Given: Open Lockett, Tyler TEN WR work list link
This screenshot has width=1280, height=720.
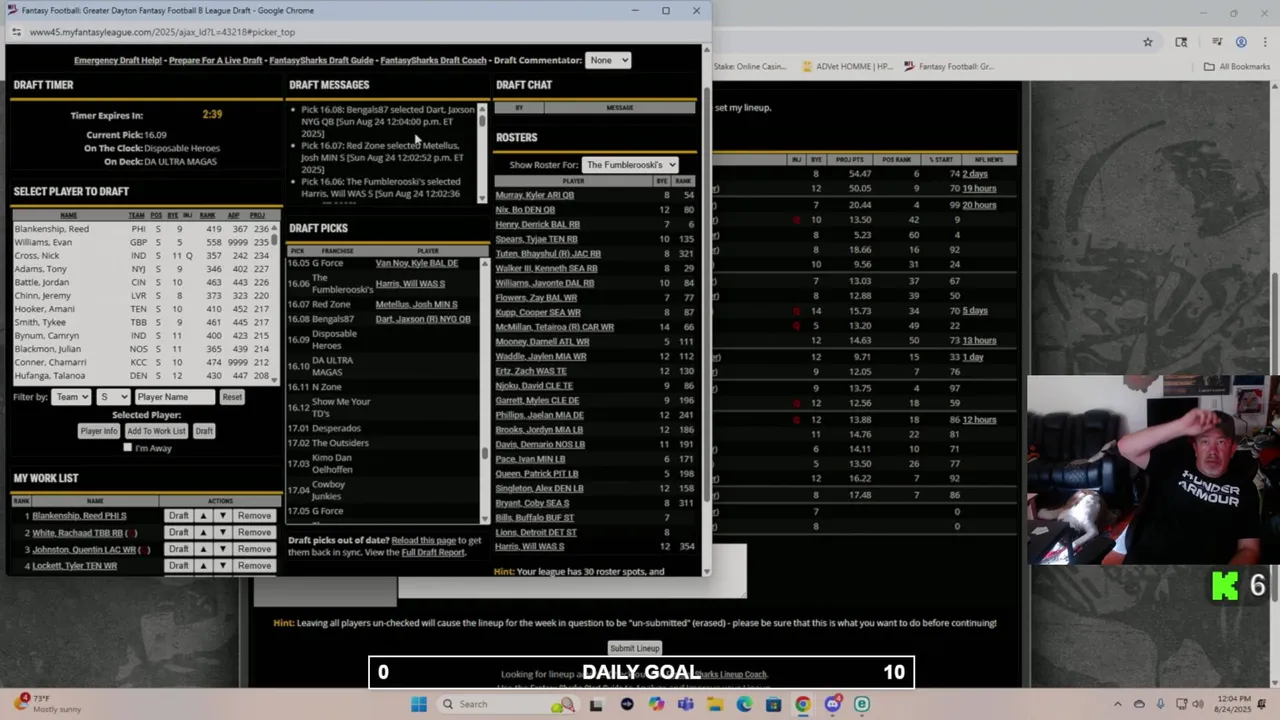Looking at the screenshot, I should pyautogui.click(x=75, y=566).
